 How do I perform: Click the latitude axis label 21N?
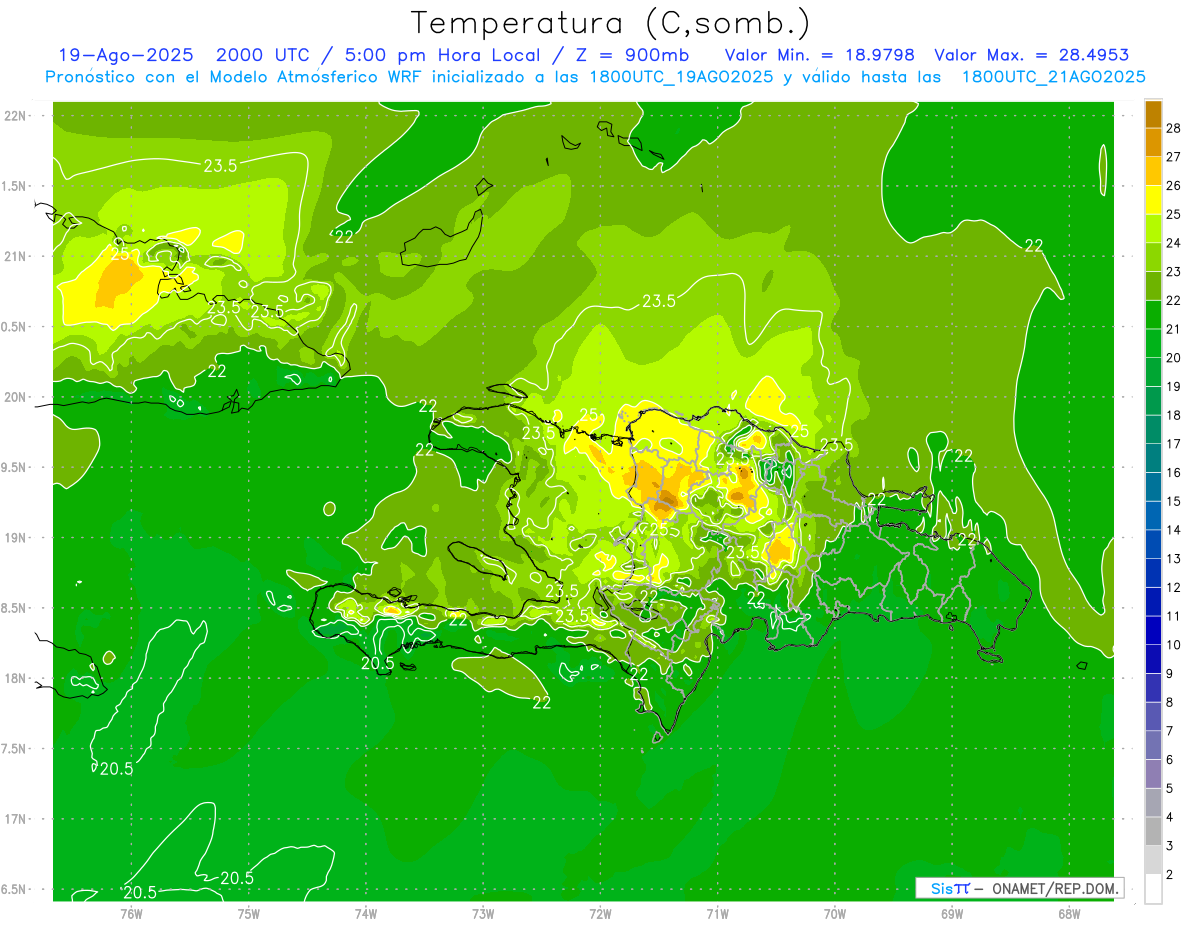click(x=16, y=256)
